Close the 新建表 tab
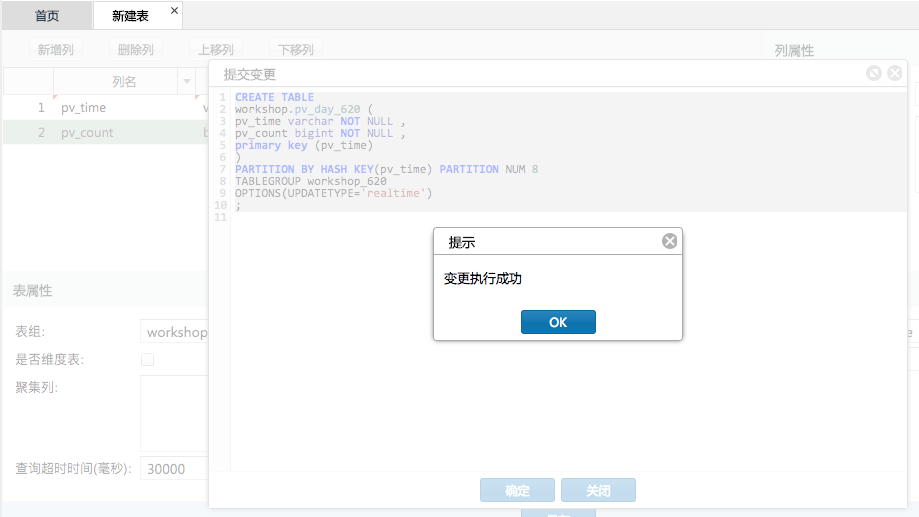This screenshot has width=919, height=517. coord(174,11)
